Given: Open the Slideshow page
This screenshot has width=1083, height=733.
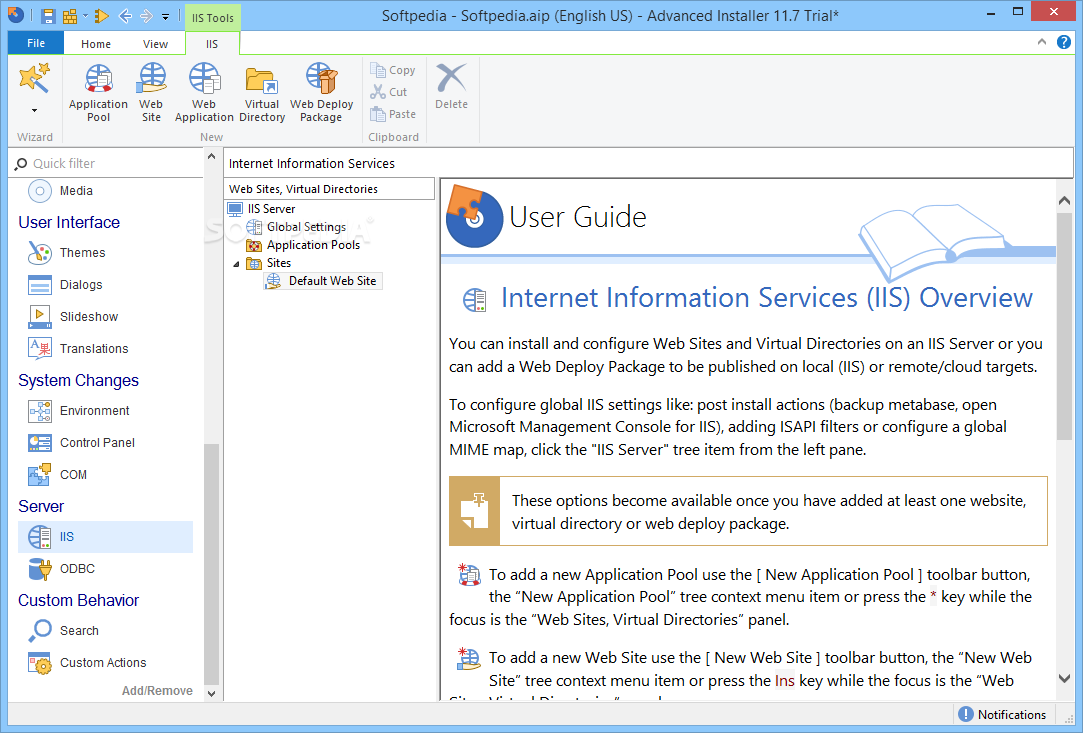Looking at the screenshot, I should click(73, 316).
